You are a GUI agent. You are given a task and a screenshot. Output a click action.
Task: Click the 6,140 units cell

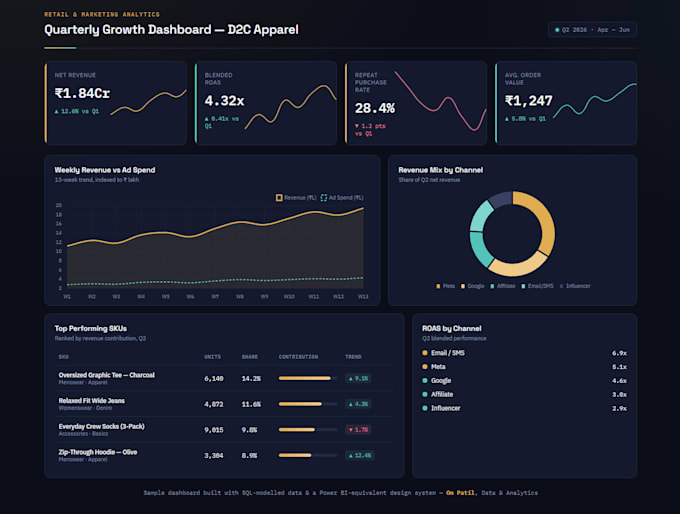214,379
